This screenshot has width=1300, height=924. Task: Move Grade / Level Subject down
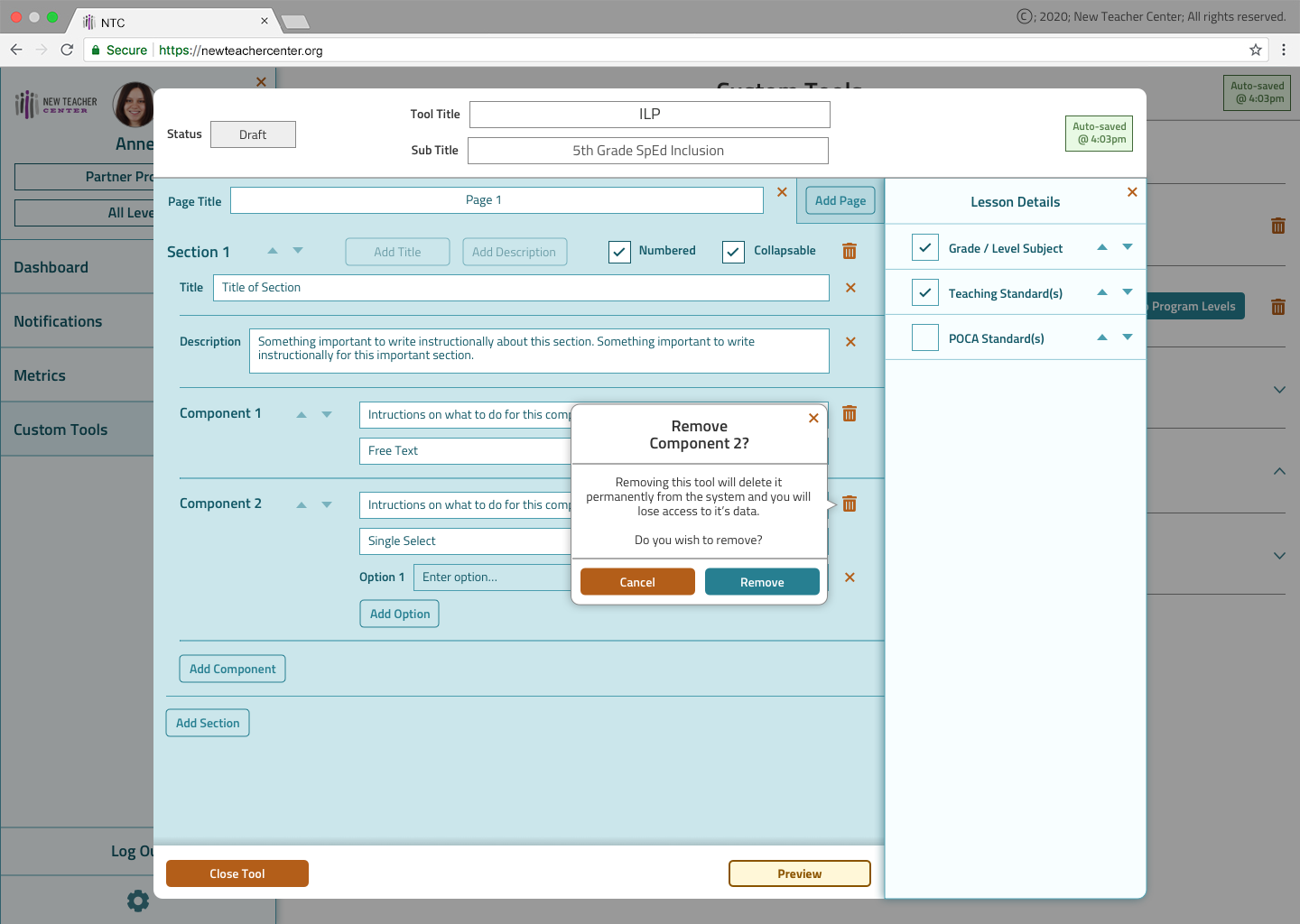1128,246
